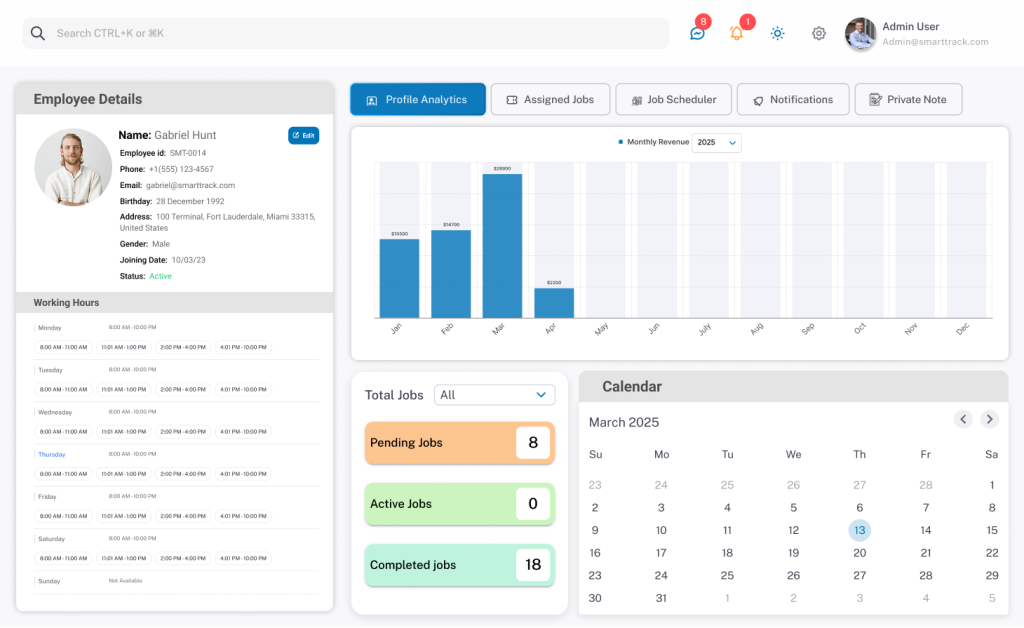Focus the search input field
The height and width of the screenshot is (628, 1024).
click(x=350, y=33)
